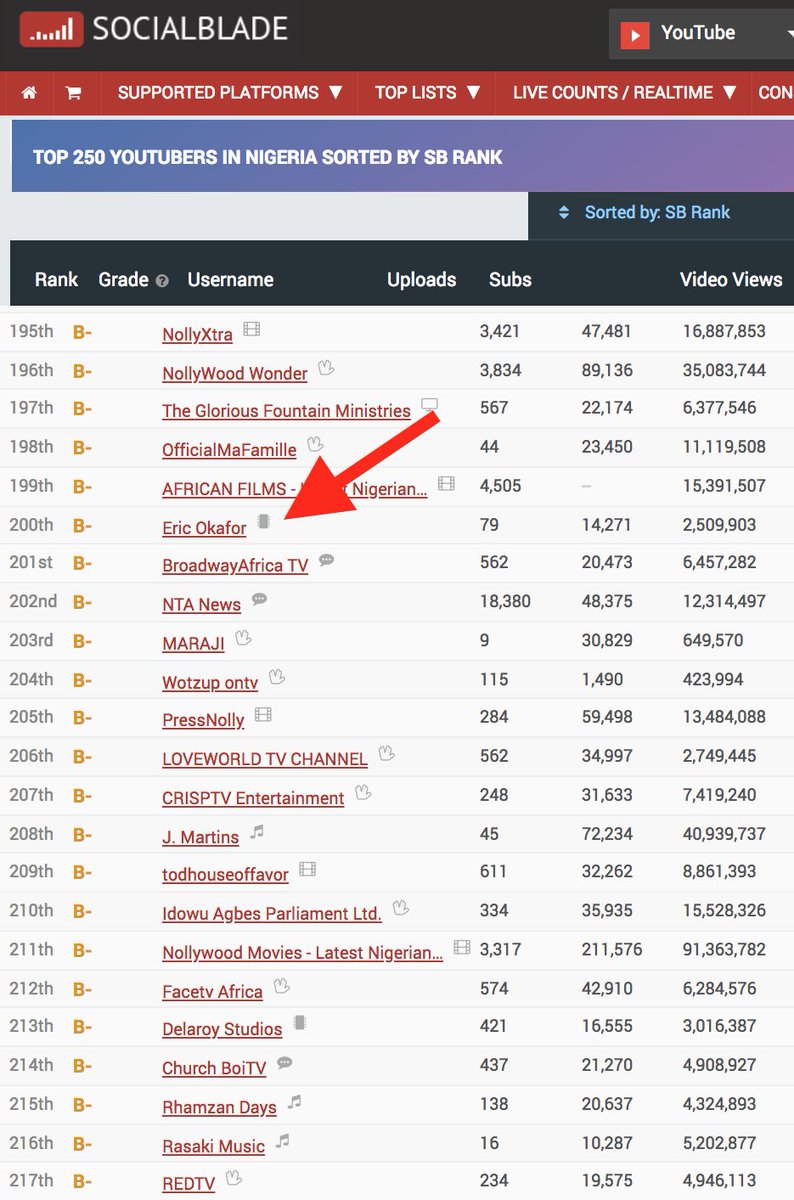Open the NollyXtra channel link
Image resolution: width=794 pixels, height=1200 pixels.
tap(197, 335)
